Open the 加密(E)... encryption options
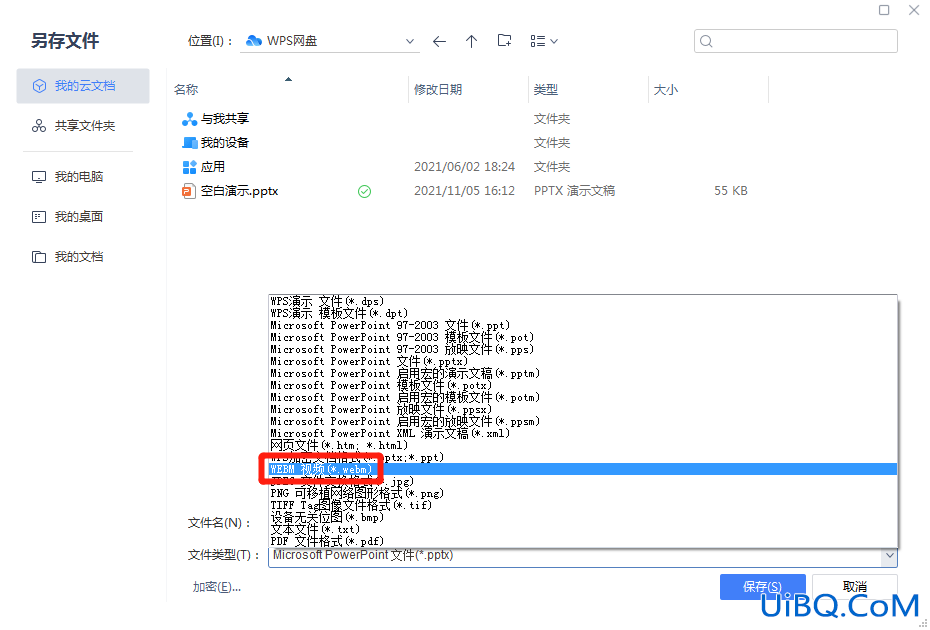 [x=216, y=587]
